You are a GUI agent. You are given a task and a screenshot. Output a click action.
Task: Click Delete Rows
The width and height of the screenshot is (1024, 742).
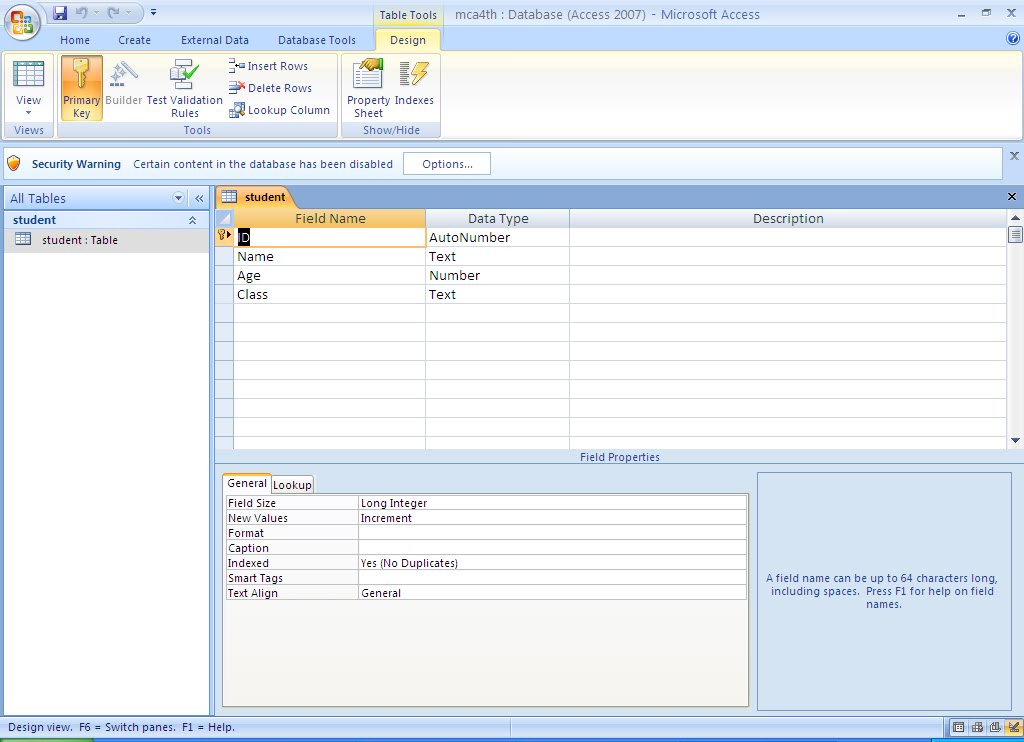270,88
